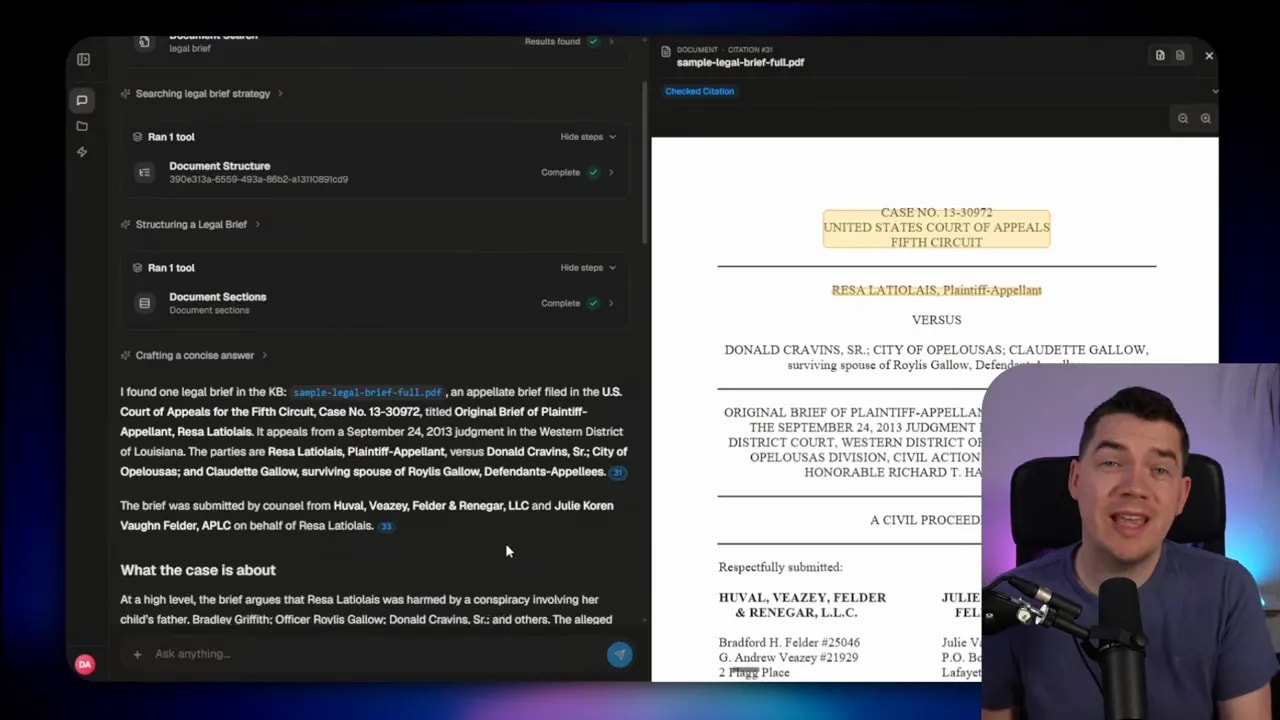The width and height of the screenshot is (1280, 720).
Task: Click green check beside Results found
Action: pos(593,41)
